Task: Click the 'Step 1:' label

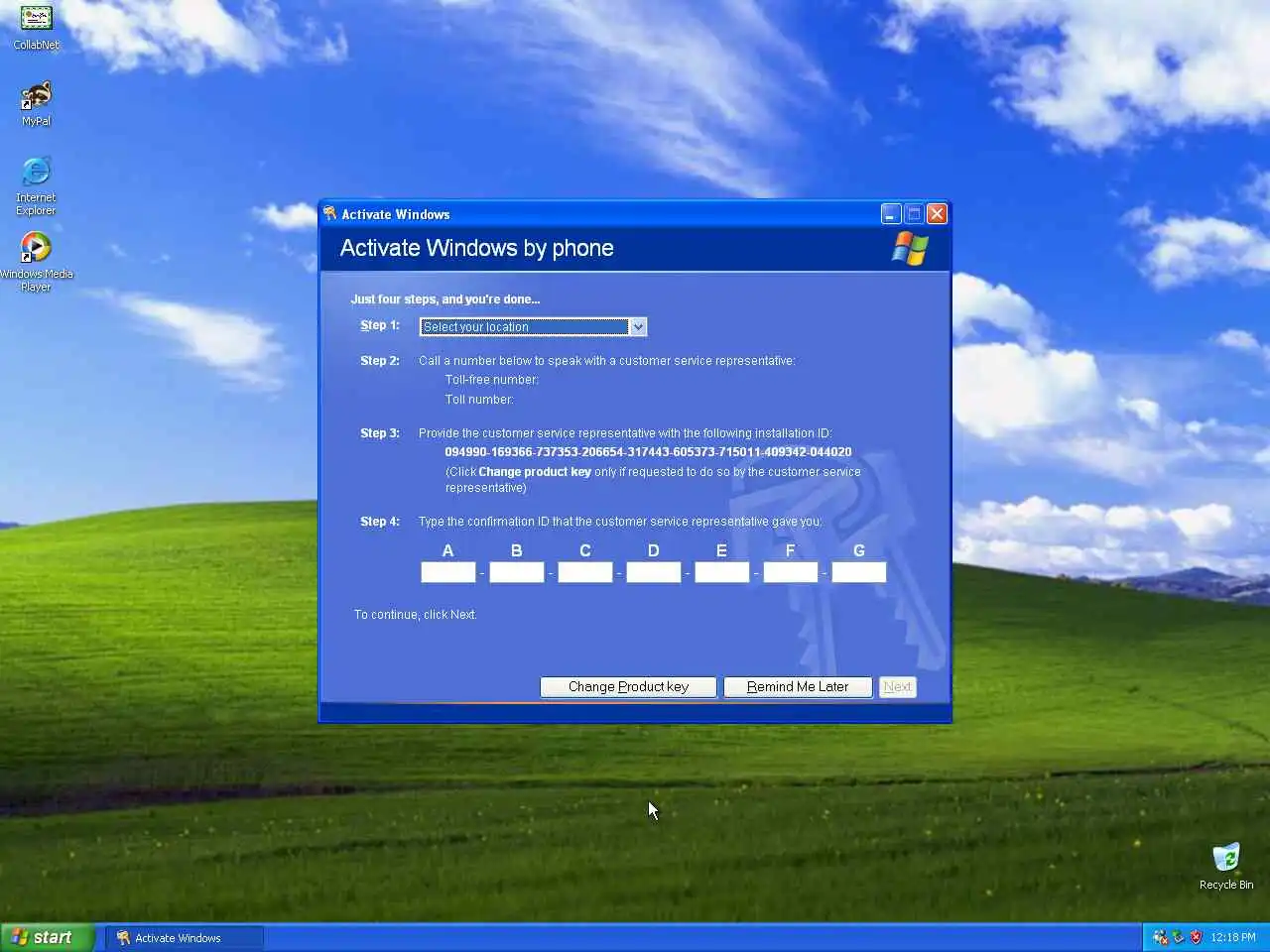Action: tap(380, 325)
